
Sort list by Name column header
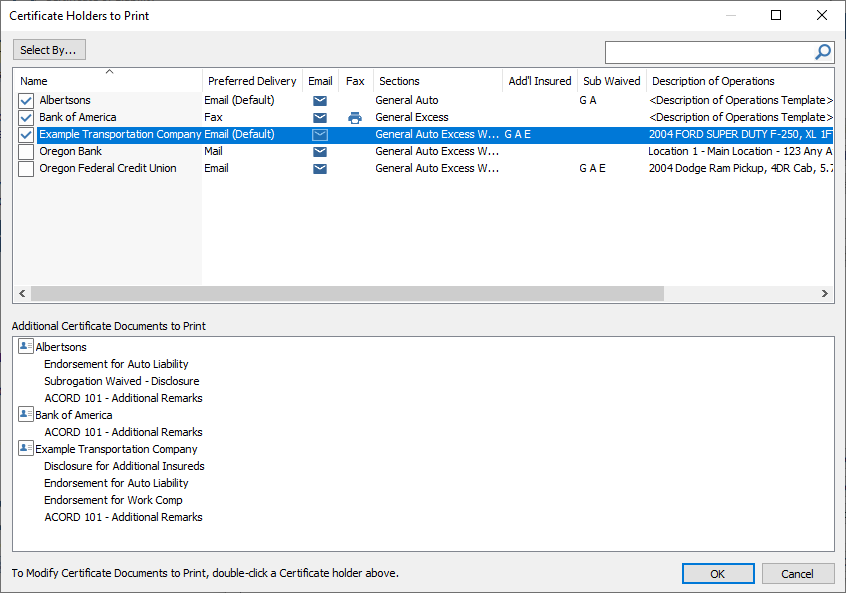pos(108,81)
